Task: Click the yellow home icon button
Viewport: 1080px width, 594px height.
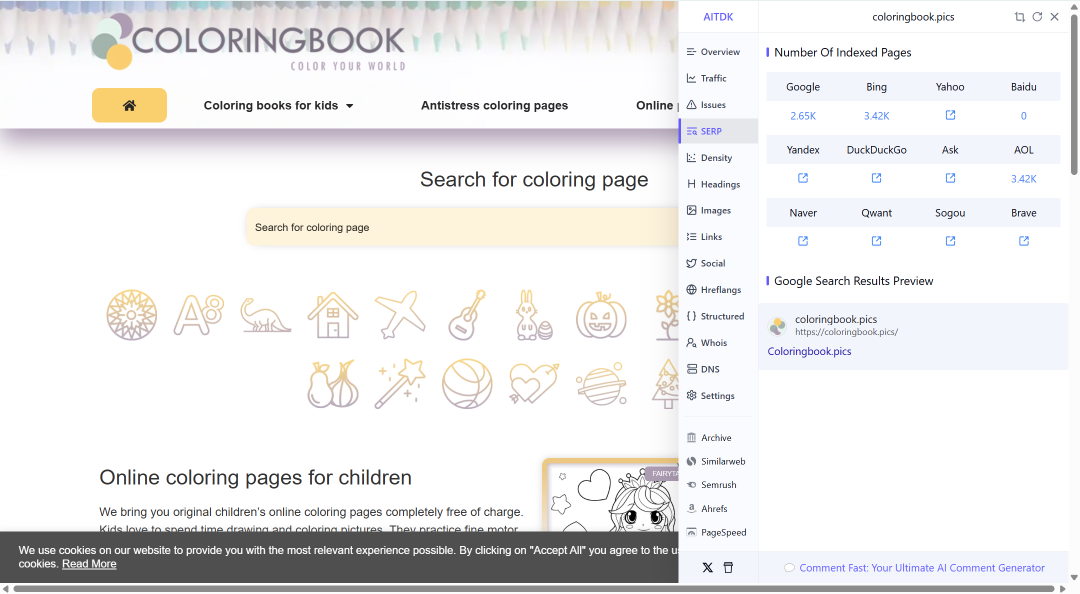Action: click(x=129, y=105)
